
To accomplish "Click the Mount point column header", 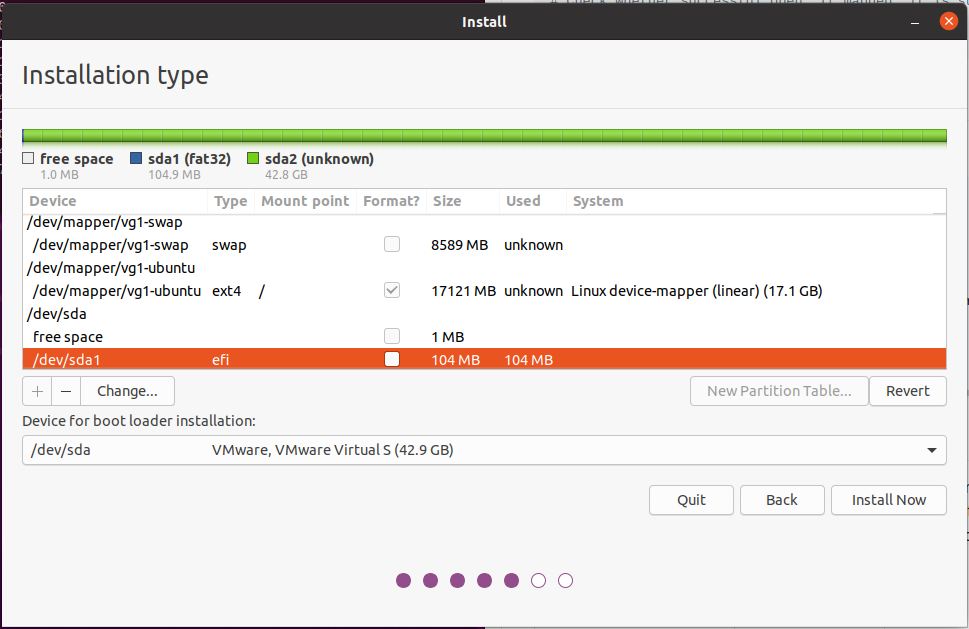I will point(305,201).
